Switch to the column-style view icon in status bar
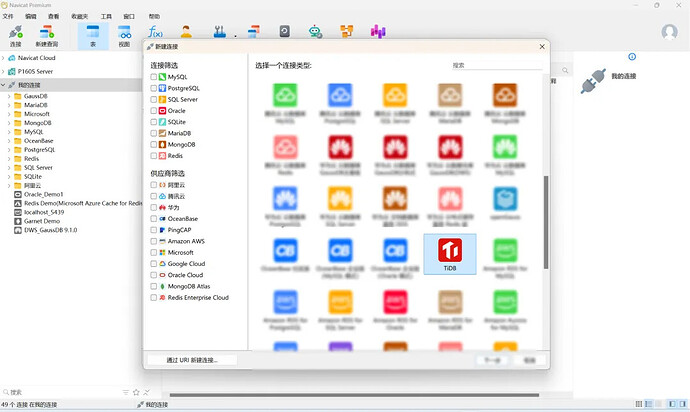 coord(639,404)
